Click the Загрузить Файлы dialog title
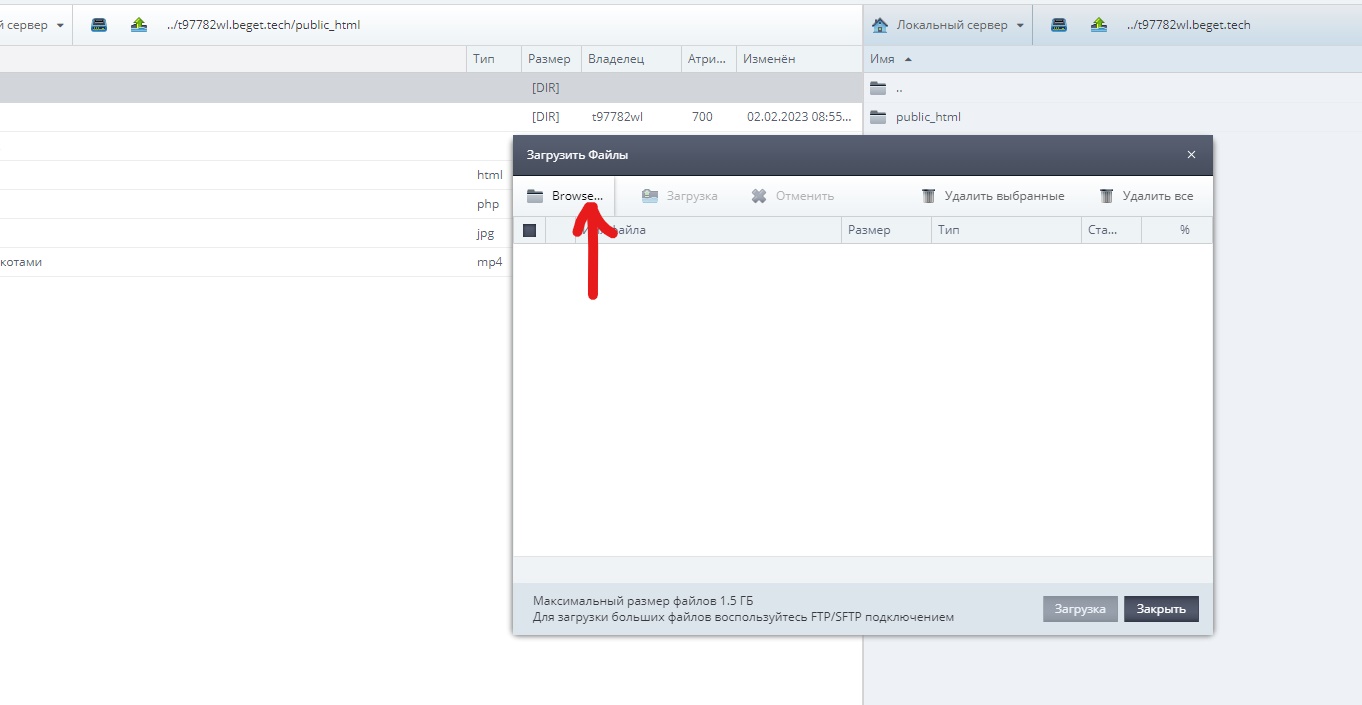The width and height of the screenshot is (1362, 705). [x=577, y=155]
